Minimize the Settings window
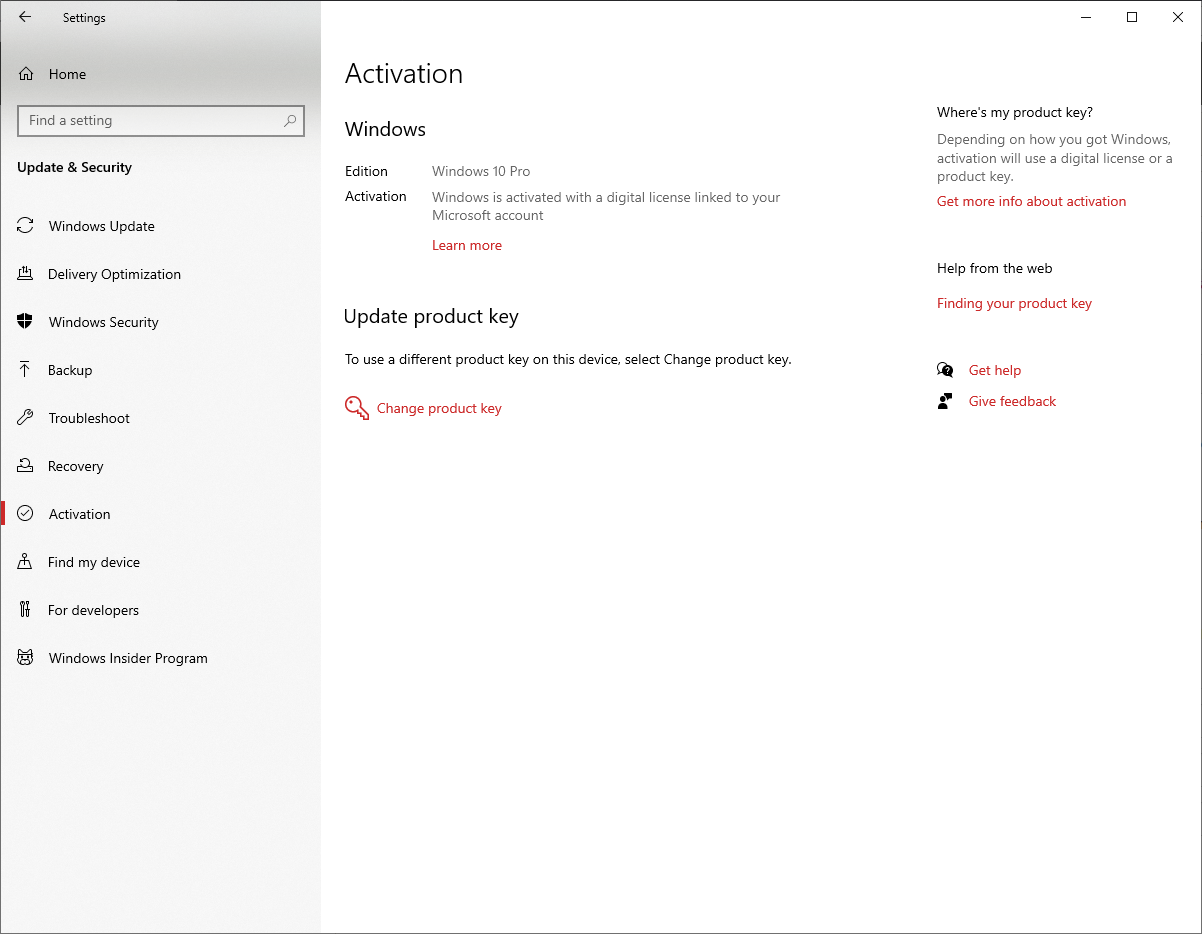The height and width of the screenshot is (934, 1202). pos(1086,17)
